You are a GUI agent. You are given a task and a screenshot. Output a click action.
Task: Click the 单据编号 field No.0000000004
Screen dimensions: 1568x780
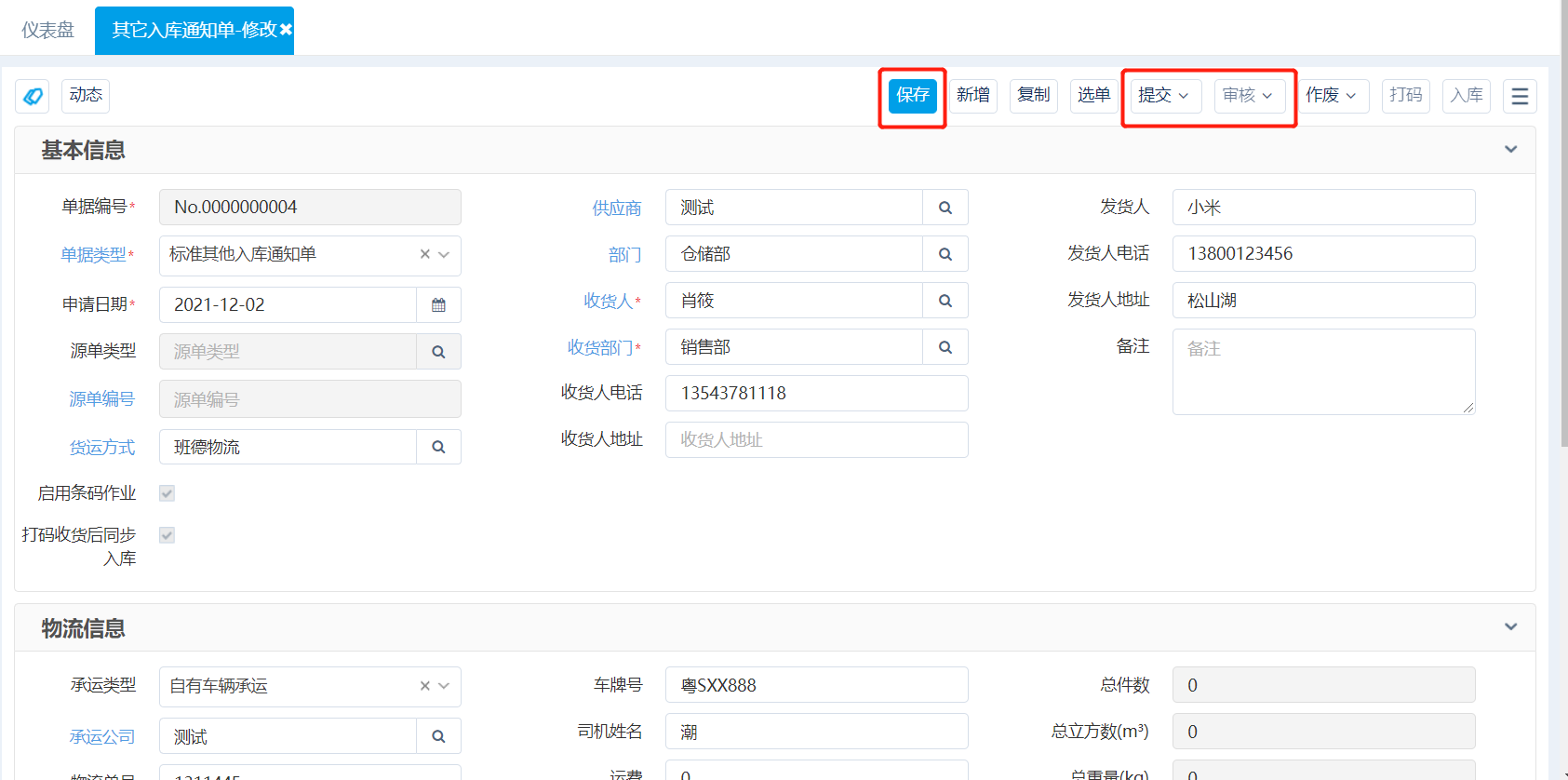pyautogui.click(x=310, y=207)
